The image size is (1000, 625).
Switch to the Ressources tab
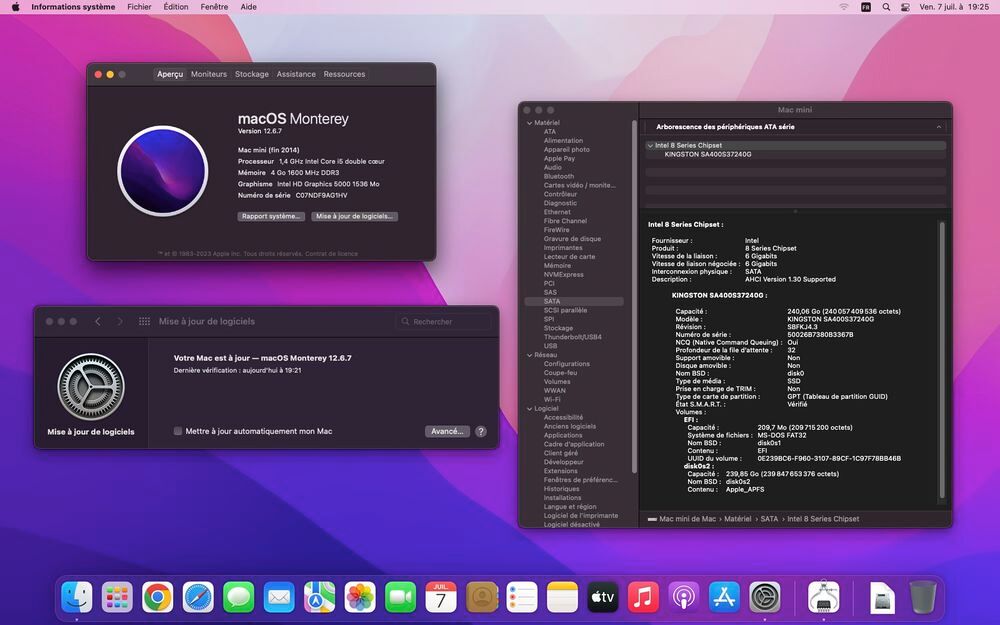click(x=344, y=74)
